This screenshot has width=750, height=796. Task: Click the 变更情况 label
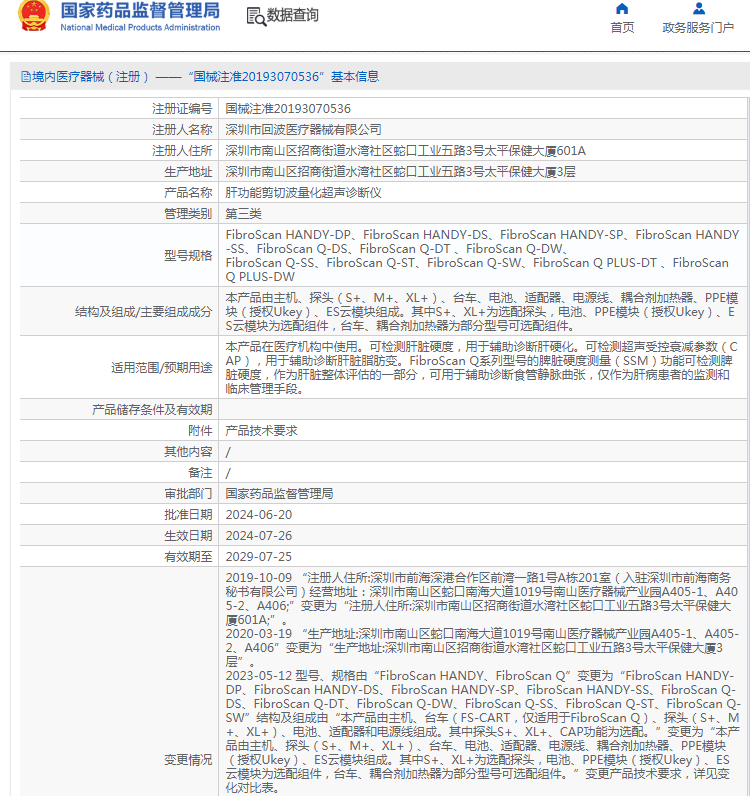(x=188, y=760)
